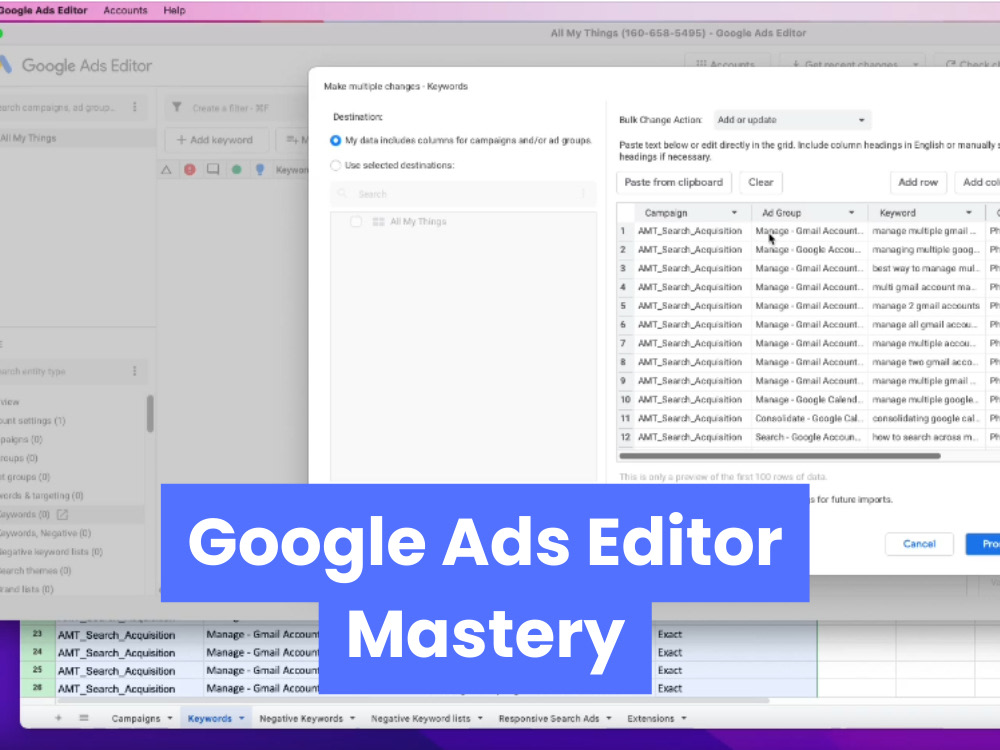Open the Accounts menu in the menu bar
The image size is (1000, 750).
pos(125,10)
